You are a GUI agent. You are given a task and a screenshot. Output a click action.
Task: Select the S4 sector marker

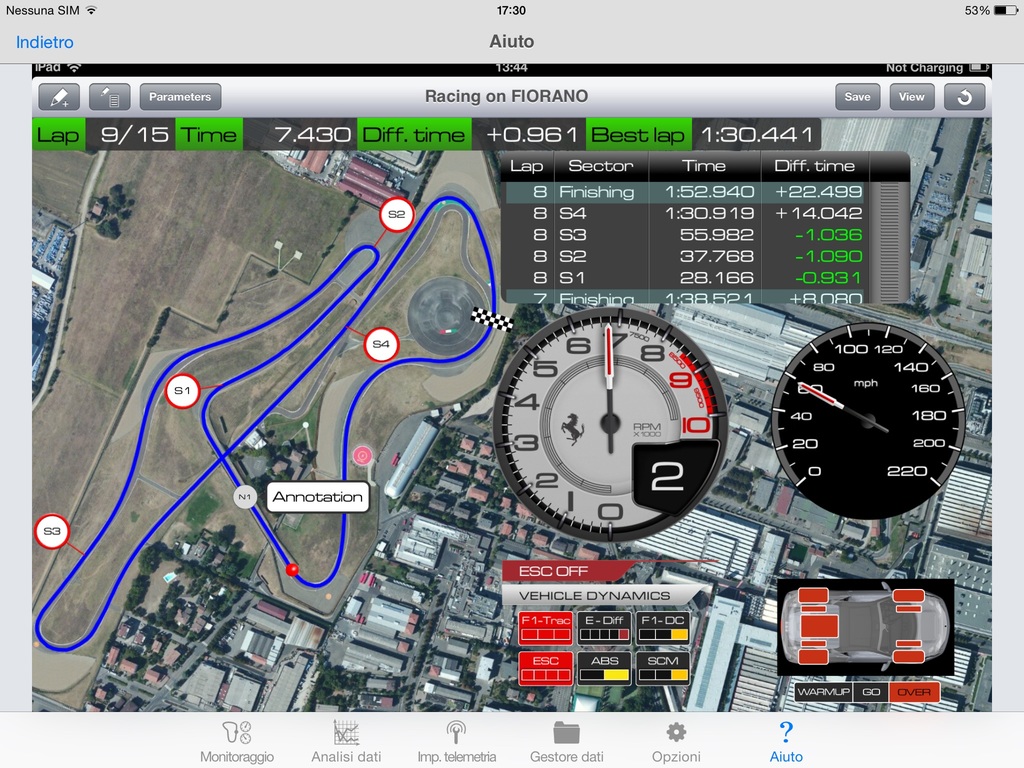pos(381,344)
